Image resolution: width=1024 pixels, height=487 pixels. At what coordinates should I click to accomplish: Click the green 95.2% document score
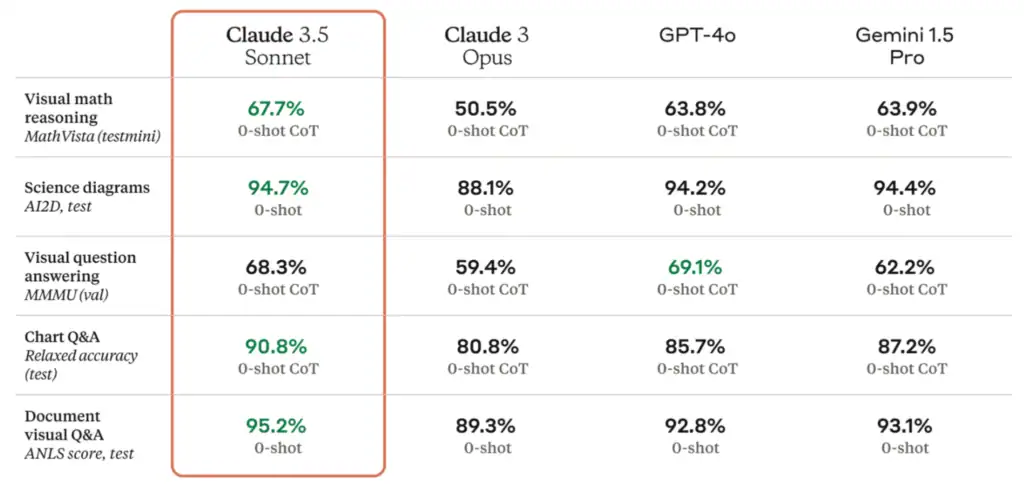pos(276,425)
